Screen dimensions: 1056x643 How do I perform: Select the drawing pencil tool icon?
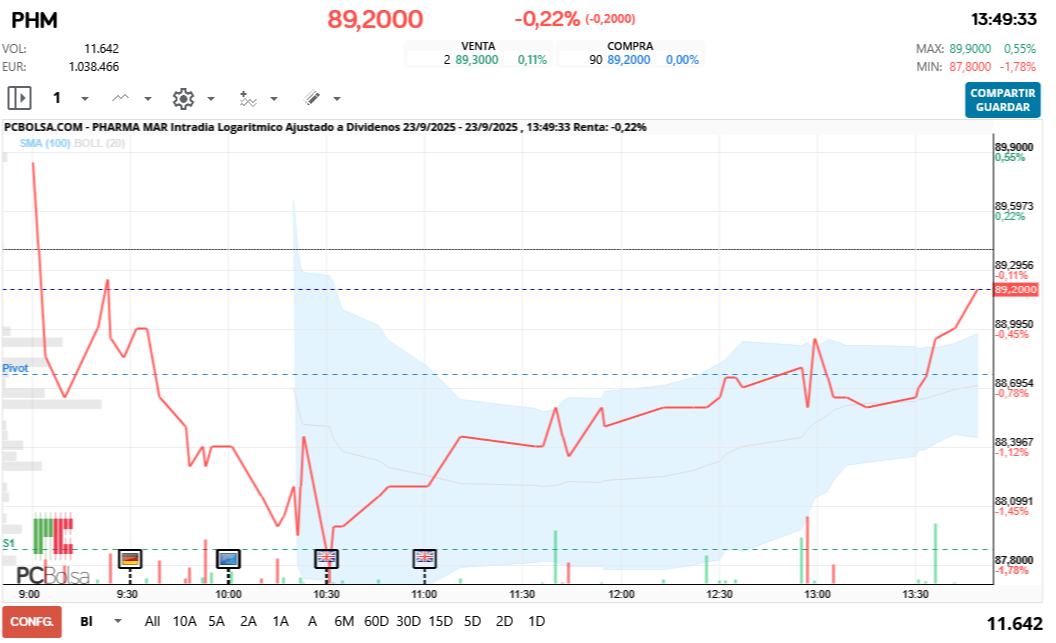point(312,98)
